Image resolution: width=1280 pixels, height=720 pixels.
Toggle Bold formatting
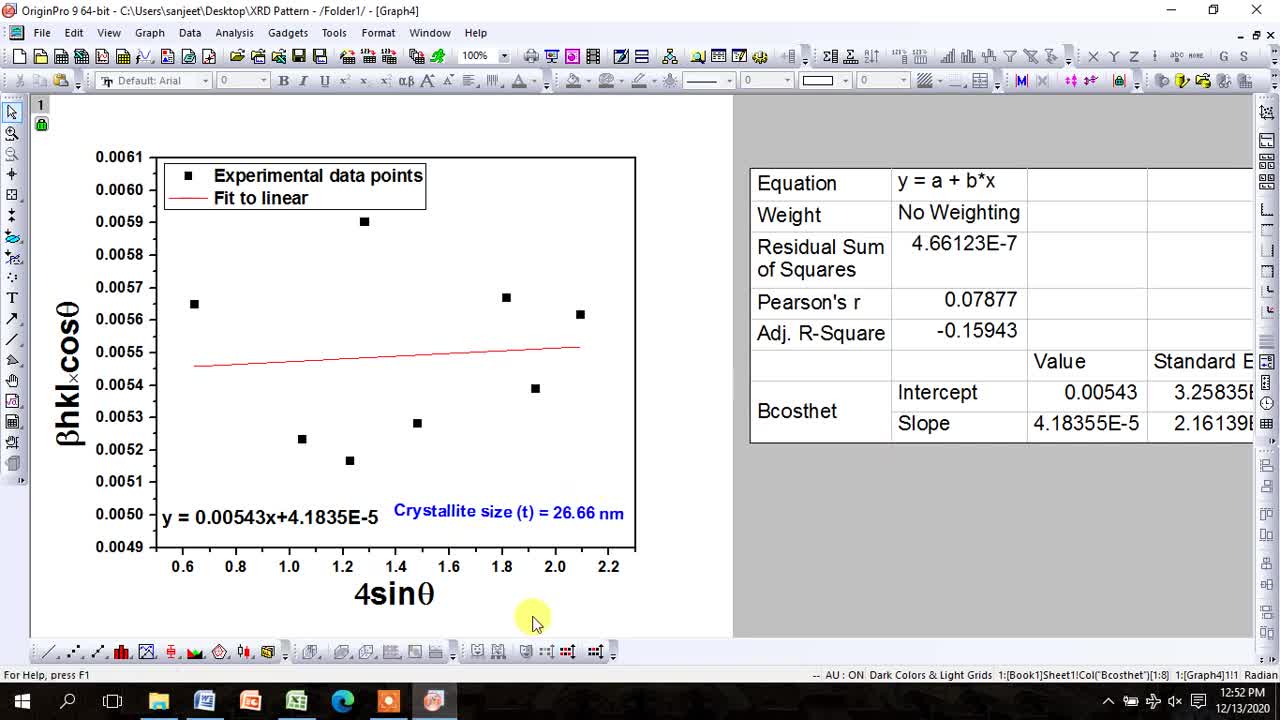pyautogui.click(x=283, y=81)
